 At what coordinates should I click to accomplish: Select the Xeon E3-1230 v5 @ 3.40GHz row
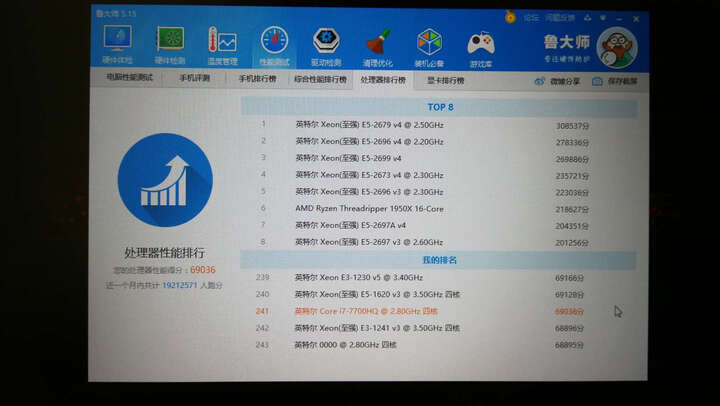[x=439, y=277]
